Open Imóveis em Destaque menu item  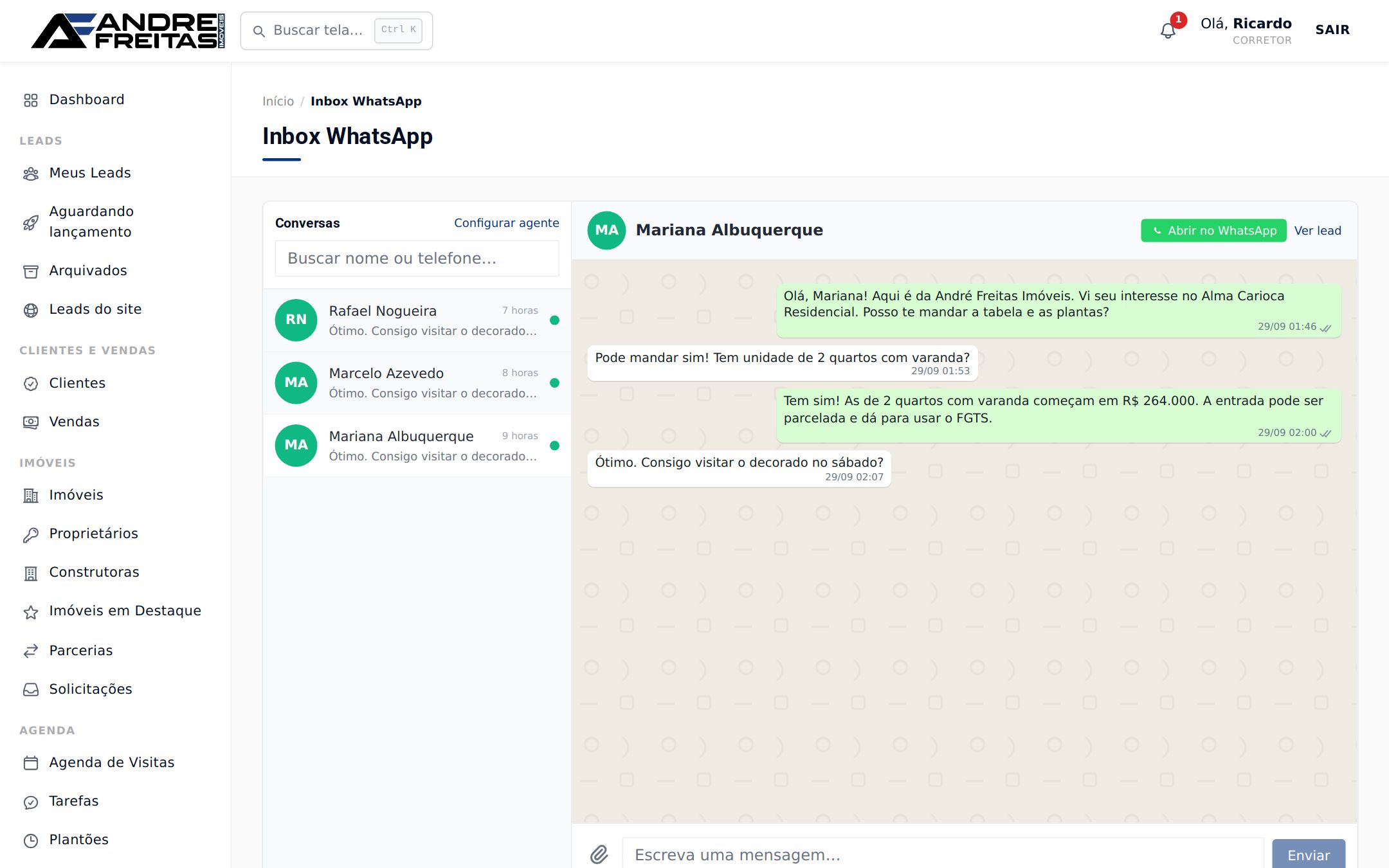[116, 611]
